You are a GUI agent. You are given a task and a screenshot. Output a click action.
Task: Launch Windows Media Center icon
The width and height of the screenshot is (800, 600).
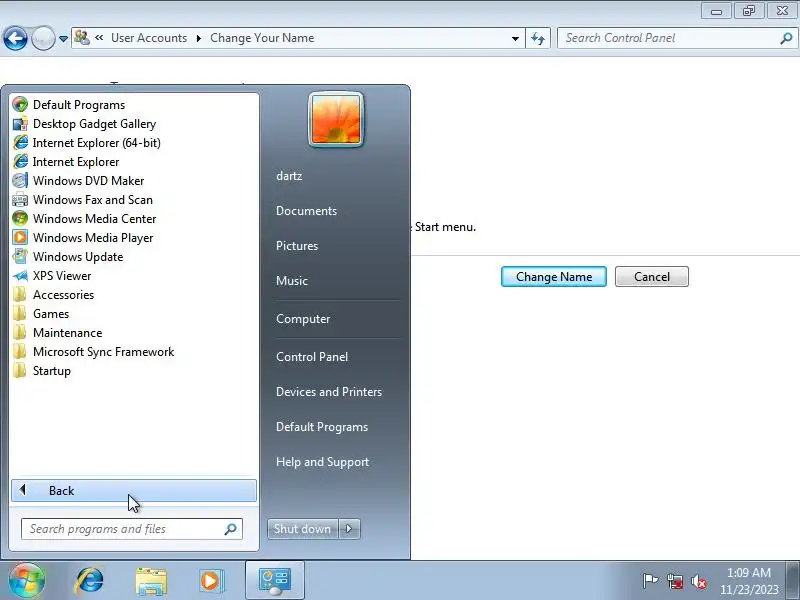pyautogui.click(x=20, y=219)
